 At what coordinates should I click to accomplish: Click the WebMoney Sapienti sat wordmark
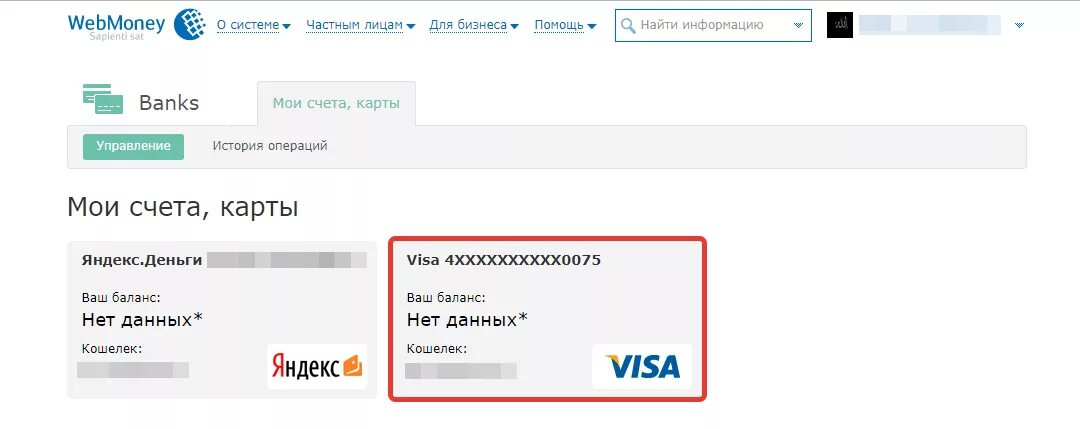116,26
